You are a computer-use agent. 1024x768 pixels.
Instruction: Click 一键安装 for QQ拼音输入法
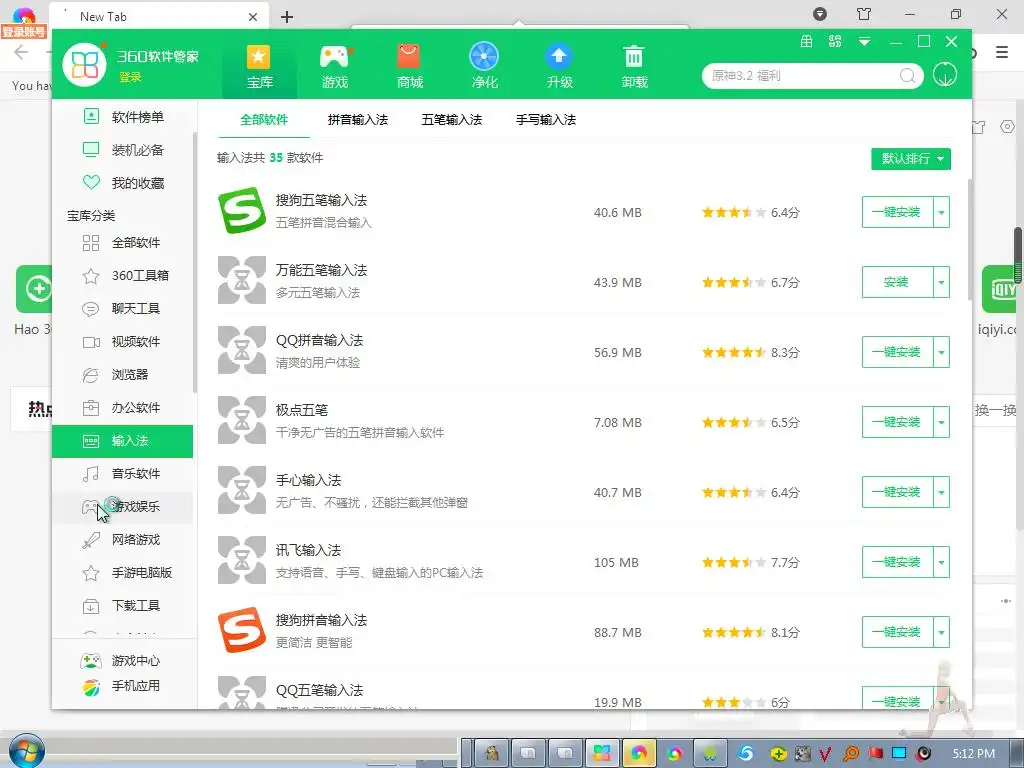coord(897,352)
